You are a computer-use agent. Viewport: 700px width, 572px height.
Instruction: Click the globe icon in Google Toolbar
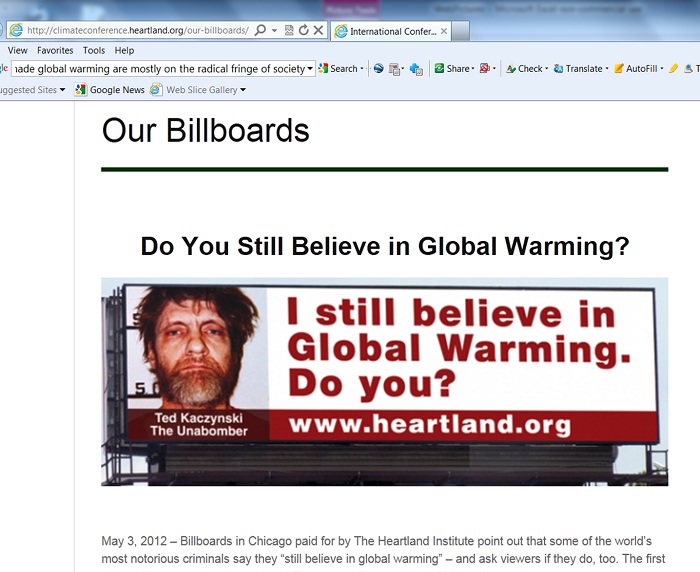tap(379, 68)
